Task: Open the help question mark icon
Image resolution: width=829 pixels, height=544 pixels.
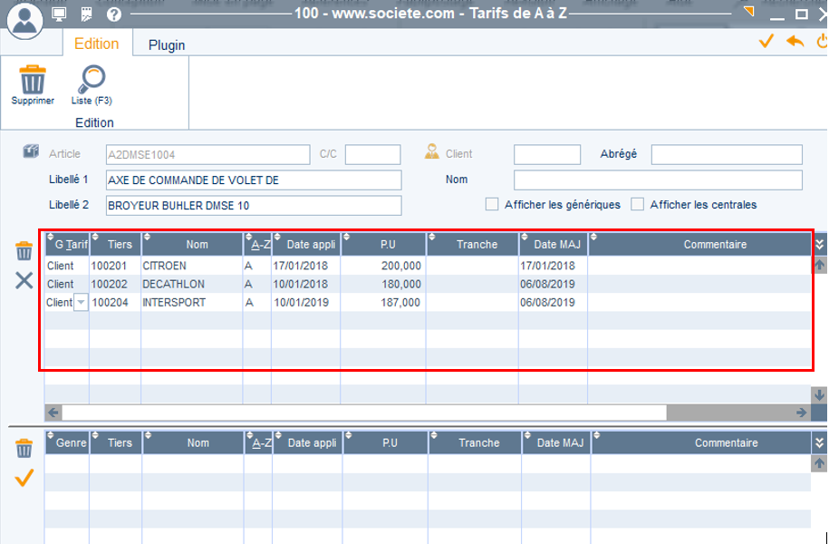Action: (x=114, y=14)
